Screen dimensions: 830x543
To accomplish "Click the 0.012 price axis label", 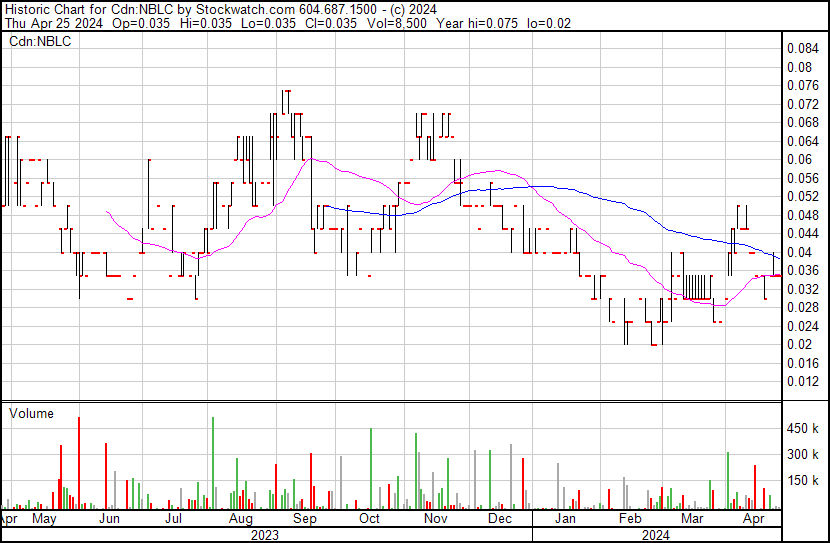I will (802, 382).
